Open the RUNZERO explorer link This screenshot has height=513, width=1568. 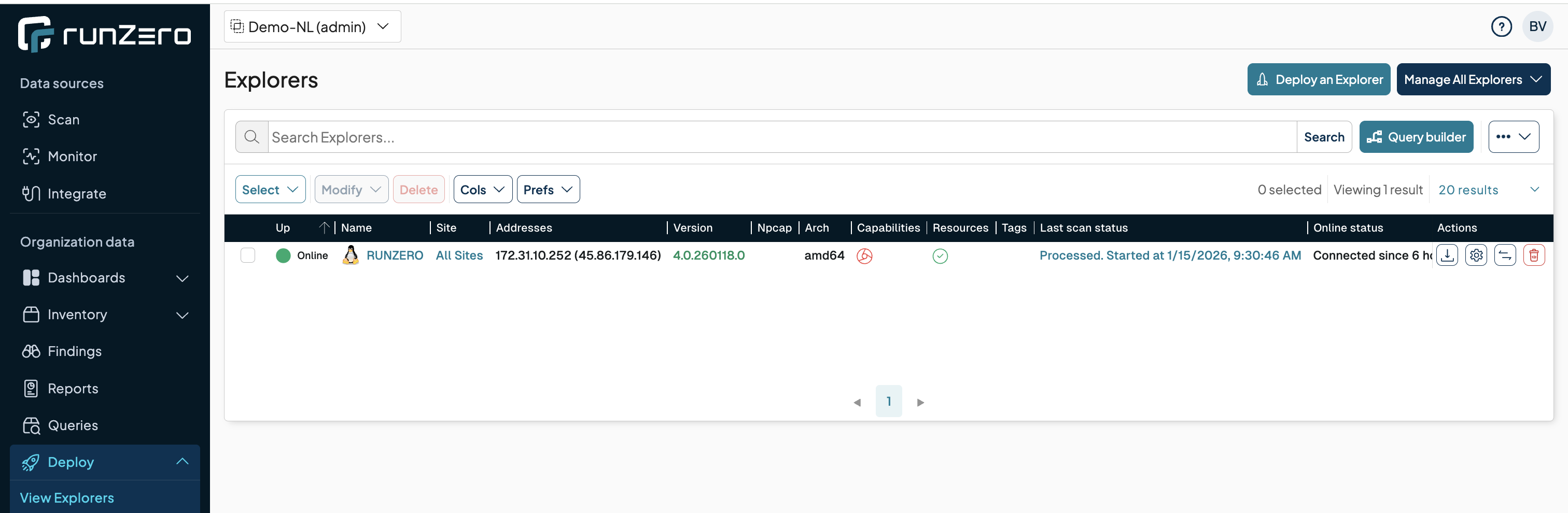[395, 255]
